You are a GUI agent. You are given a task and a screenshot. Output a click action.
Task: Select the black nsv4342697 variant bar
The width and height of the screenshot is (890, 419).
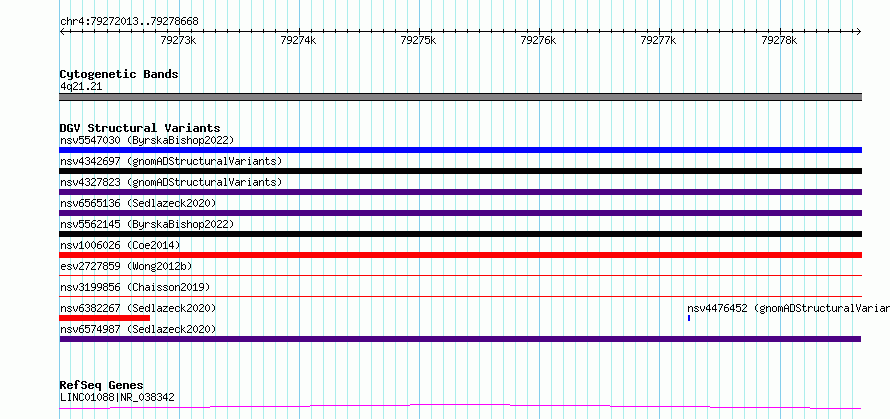click(x=460, y=171)
